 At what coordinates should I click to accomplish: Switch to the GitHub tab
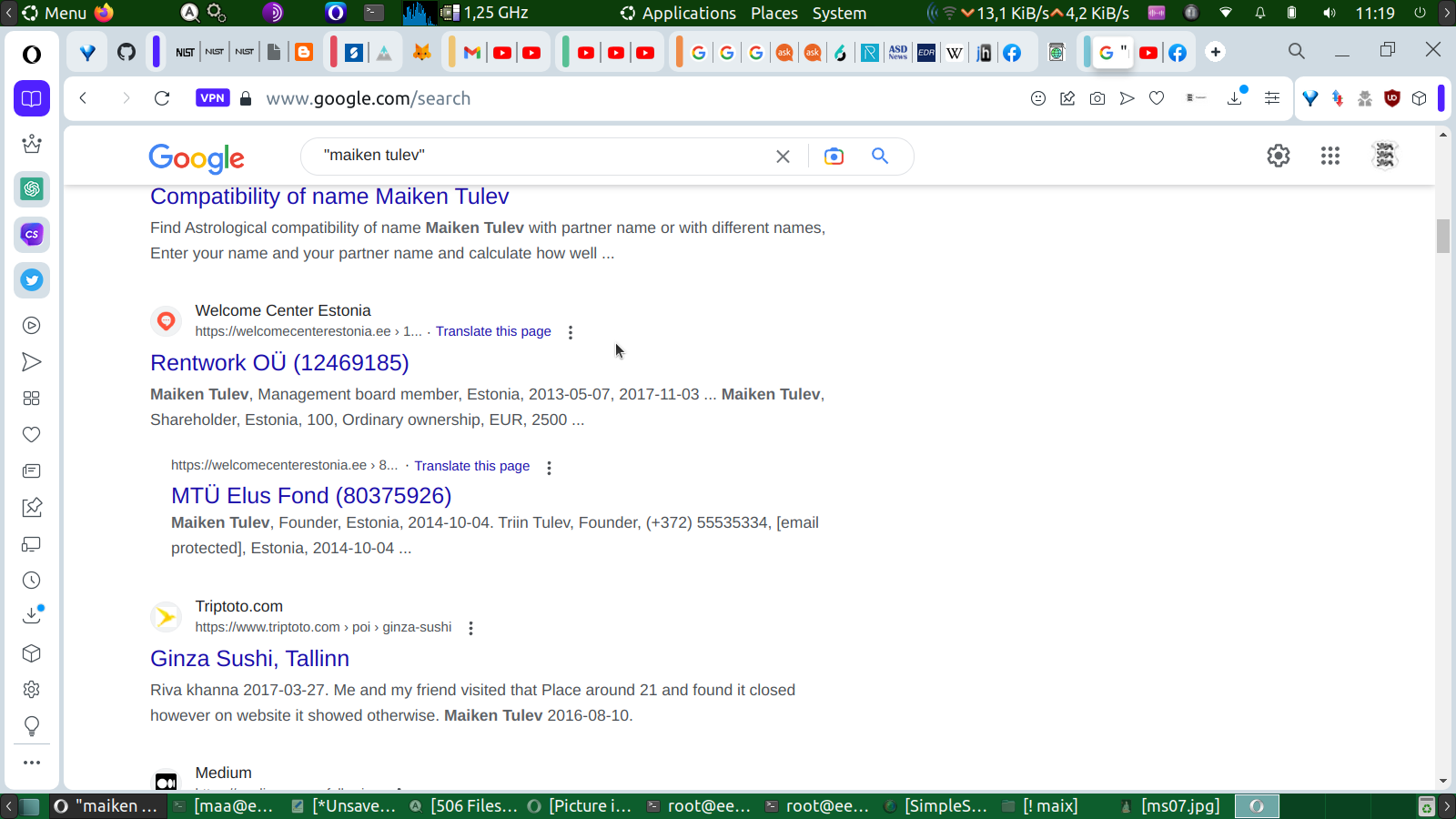point(126,52)
